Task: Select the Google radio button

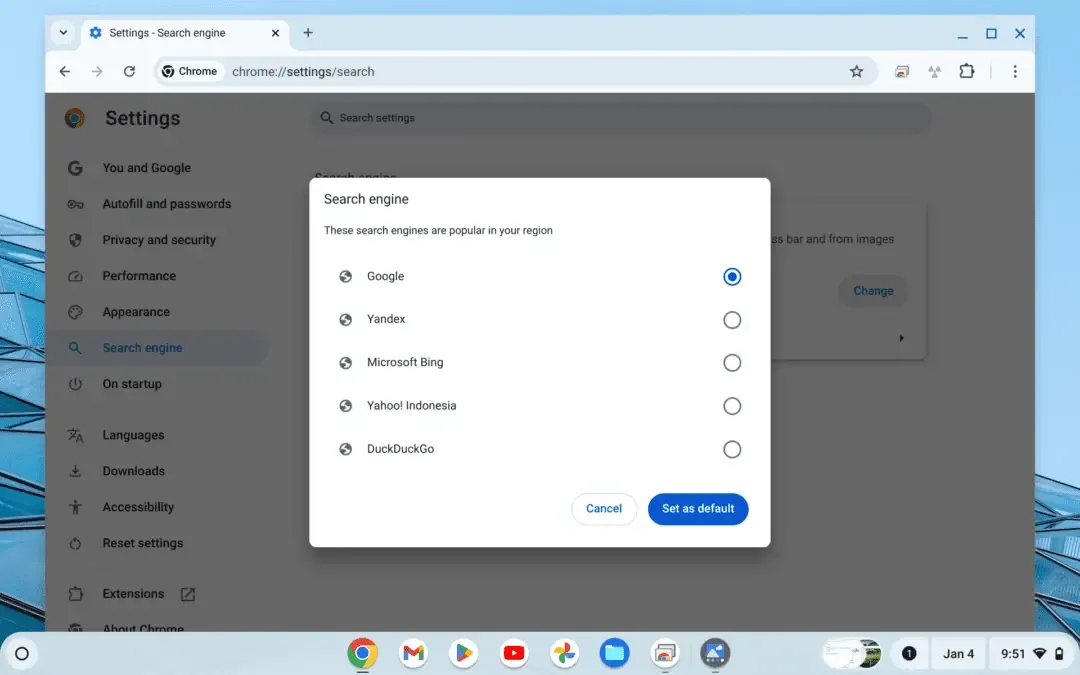Action: tap(731, 276)
